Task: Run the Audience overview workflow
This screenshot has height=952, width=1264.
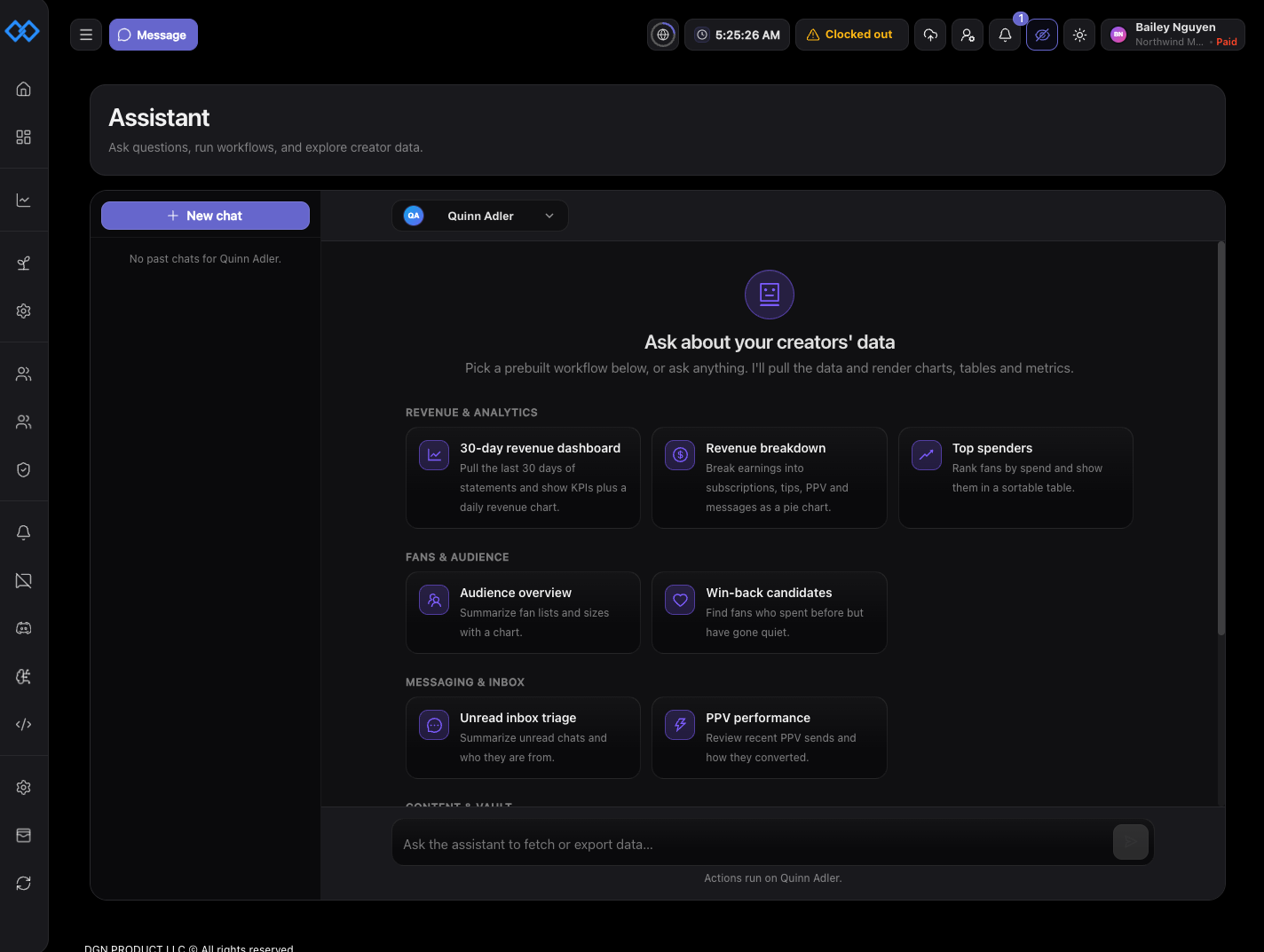Action: tap(523, 612)
